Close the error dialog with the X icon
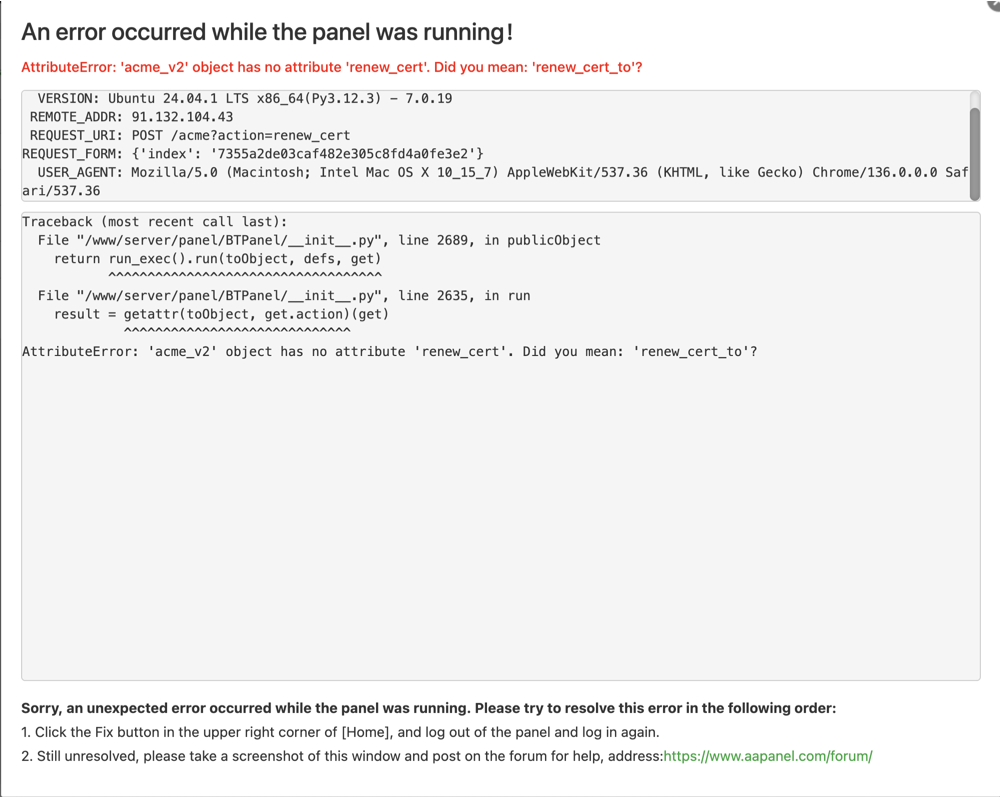 click(994, 4)
